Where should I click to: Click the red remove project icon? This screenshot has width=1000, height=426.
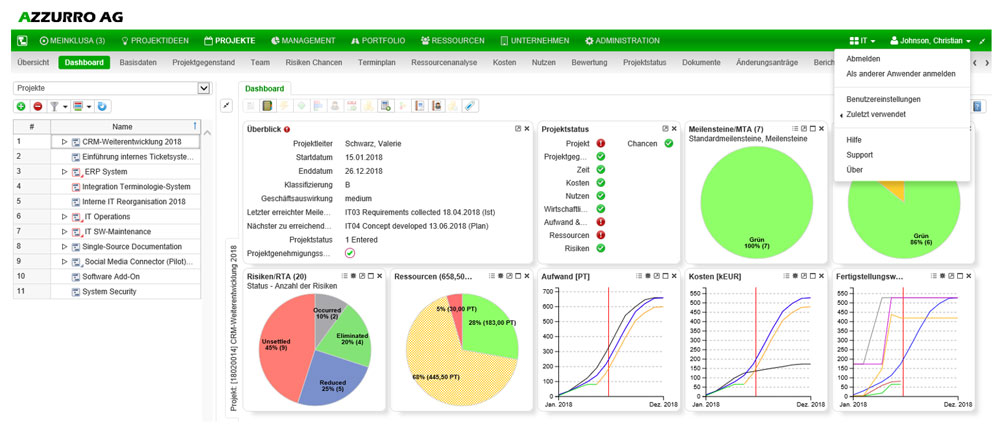coord(37,106)
